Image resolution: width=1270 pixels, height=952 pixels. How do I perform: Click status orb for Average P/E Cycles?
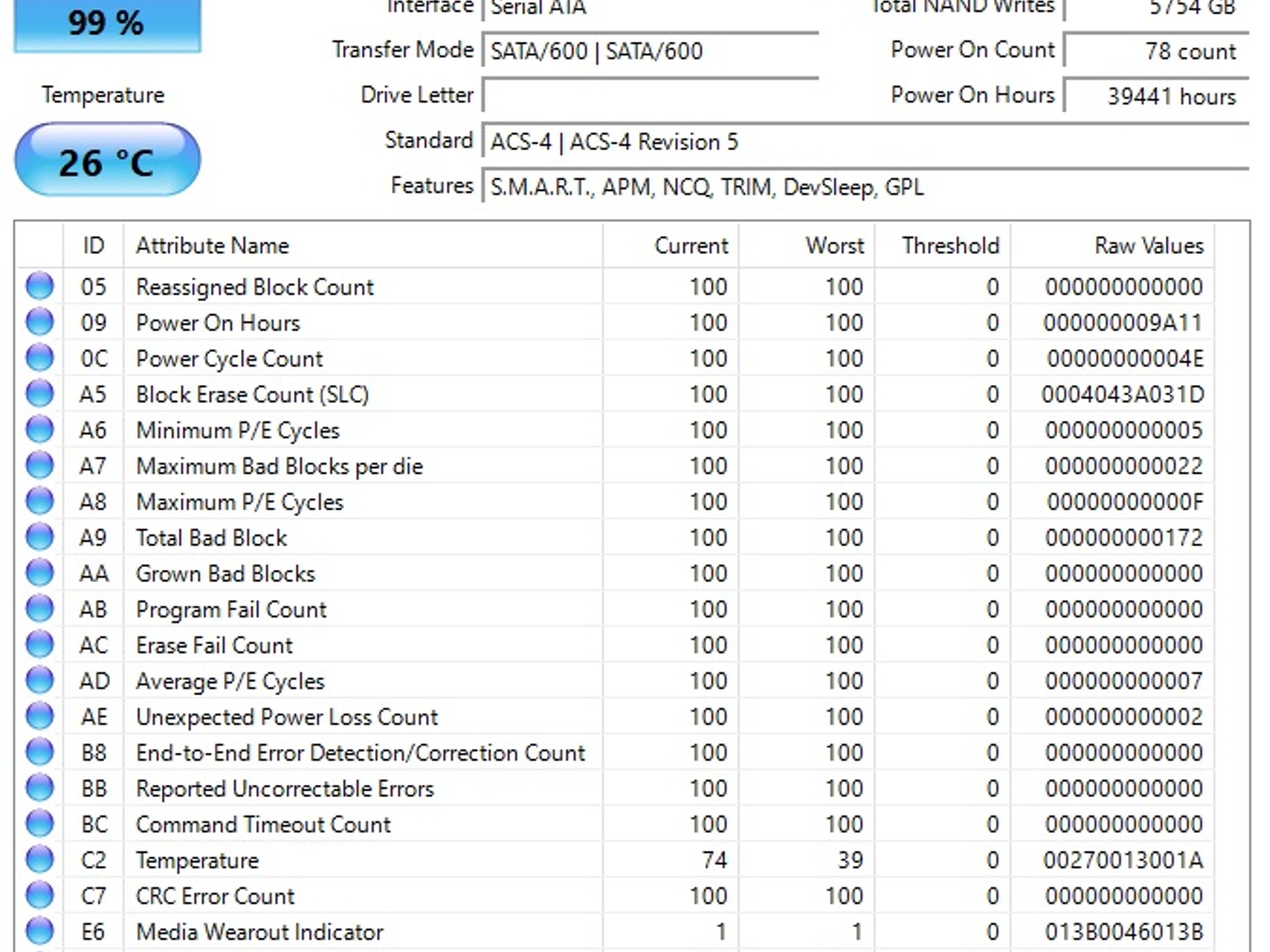40,681
